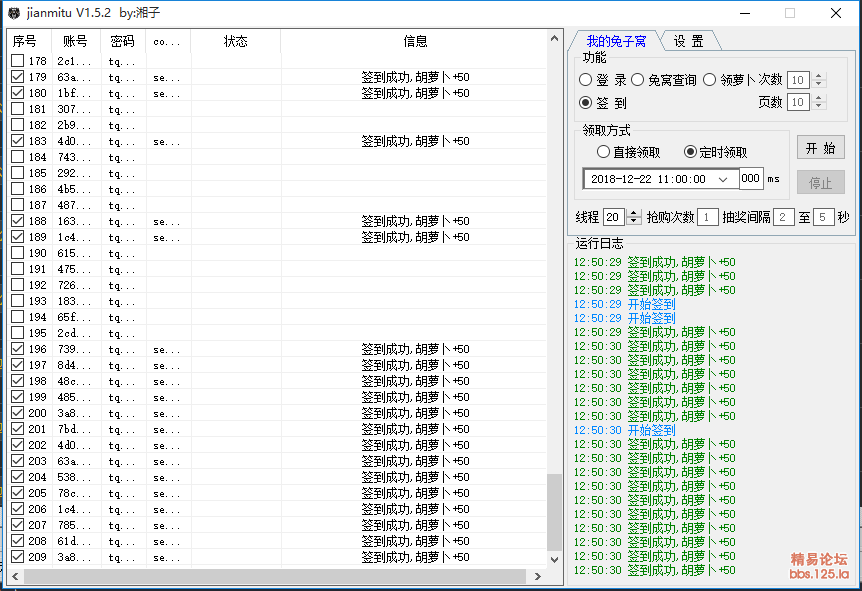Viewport: 862px width, 591px height.
Task: Click account cell 743... in row 184
Action: 74,157
